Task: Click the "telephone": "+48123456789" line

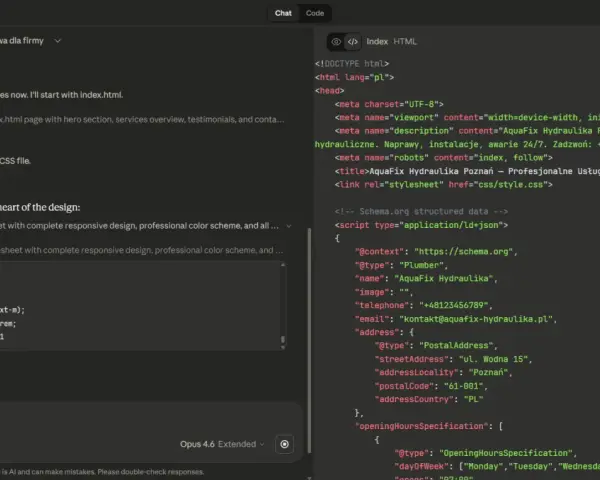Action: [424, 305]
